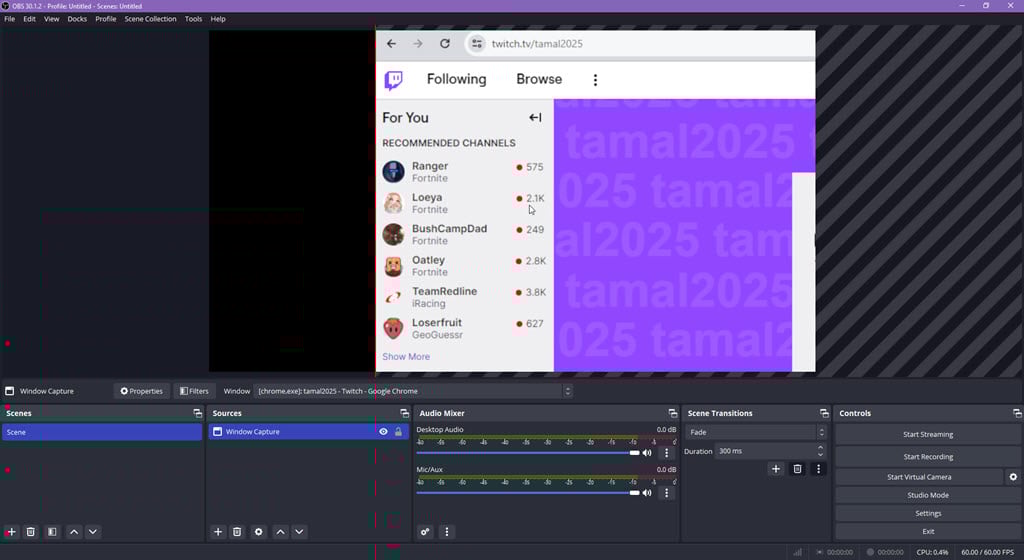Screen dimensions: 1024x560
Task: Open virtual camera settings gear
Action: click(x=1013, y=477)
